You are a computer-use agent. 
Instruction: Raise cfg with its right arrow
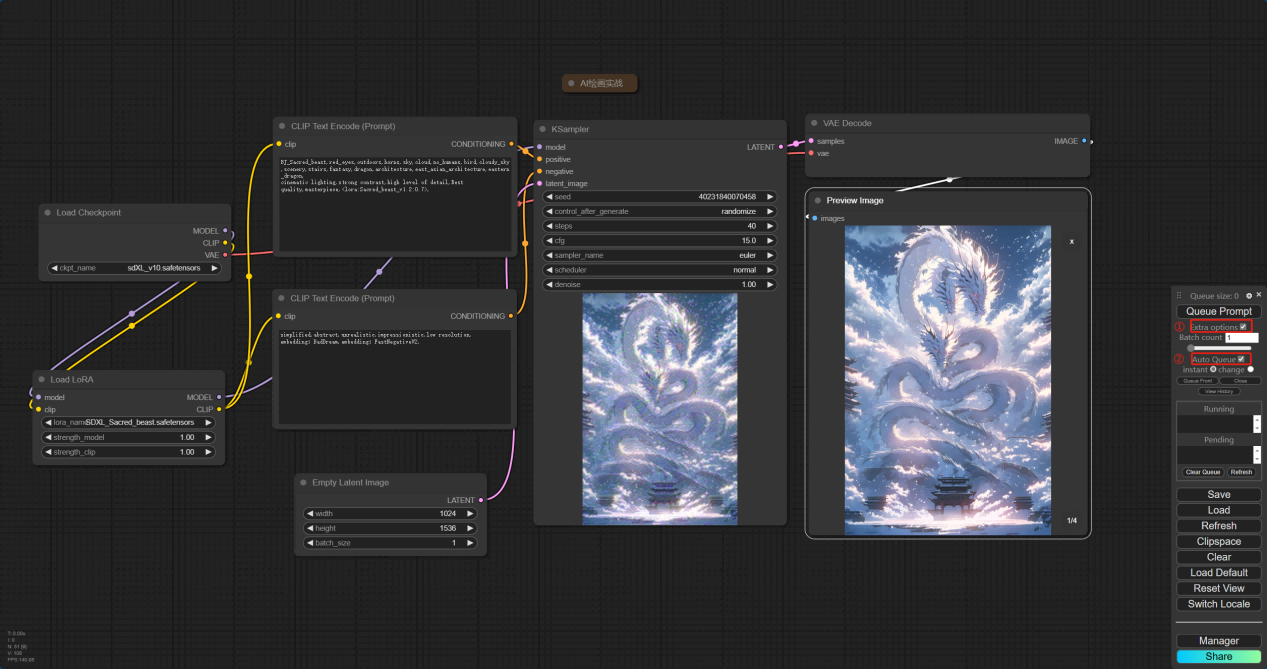[x=770, y=241]
